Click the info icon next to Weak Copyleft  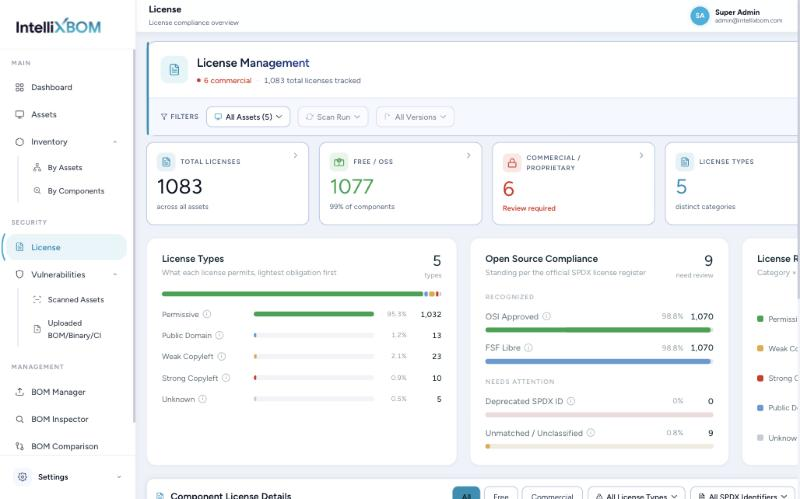221,356
